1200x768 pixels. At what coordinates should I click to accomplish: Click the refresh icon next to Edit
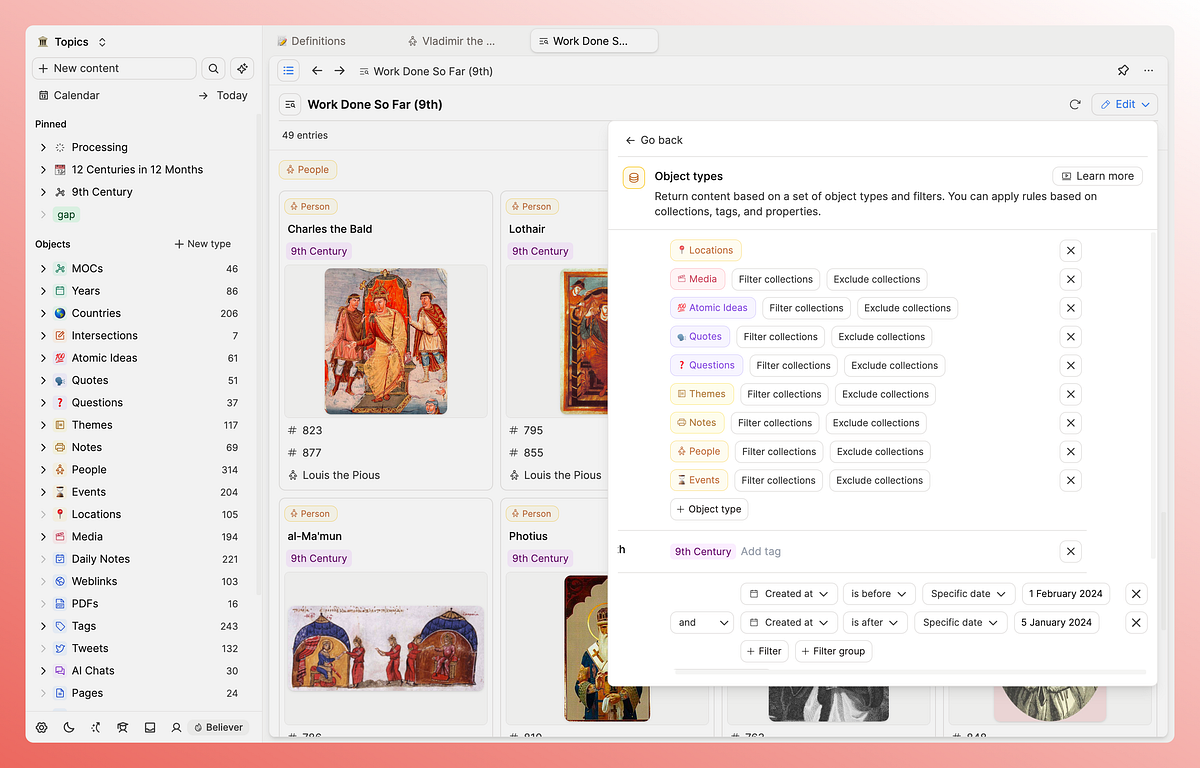1075,104
